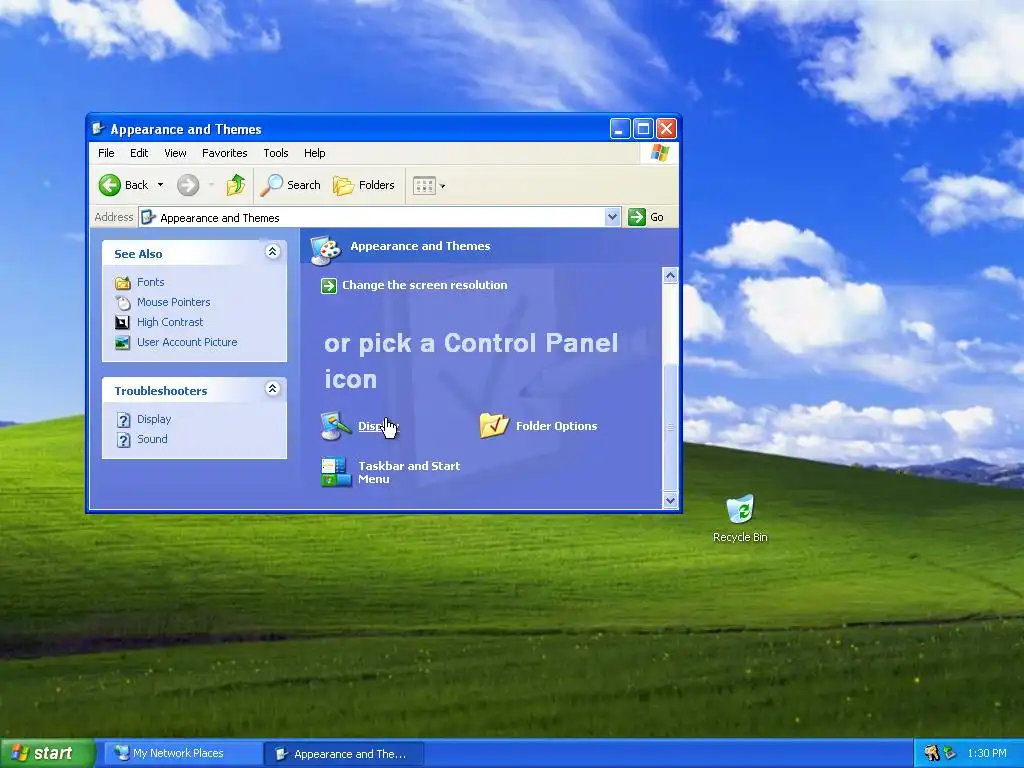The height and width of the screenshot is (768, 1024).
Task: Open the File menu
Action: tap(106, 153)
